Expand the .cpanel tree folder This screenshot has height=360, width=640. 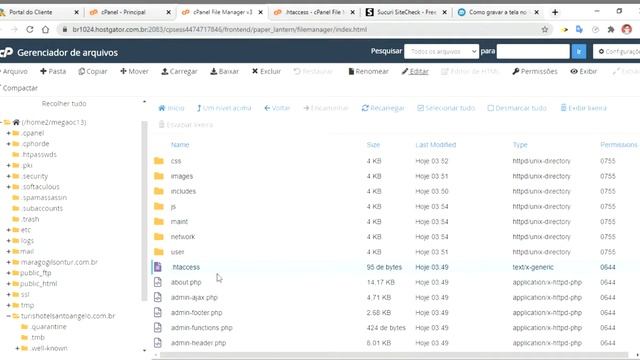[8, 133]
